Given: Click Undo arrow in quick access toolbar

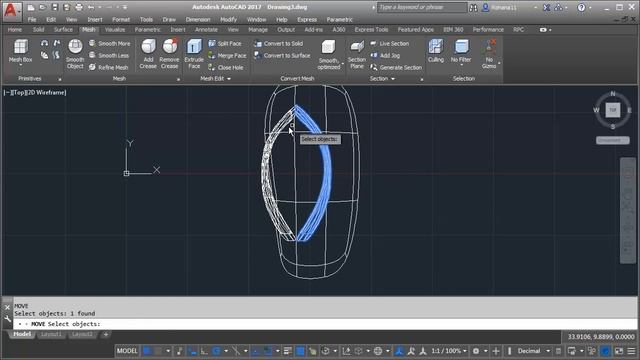Looking at the screenshot, I should tap(91, 7).
